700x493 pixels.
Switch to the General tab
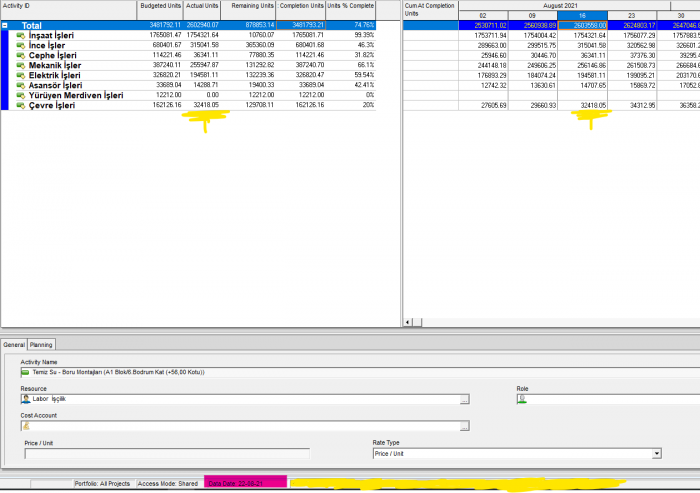pos(14,345)
